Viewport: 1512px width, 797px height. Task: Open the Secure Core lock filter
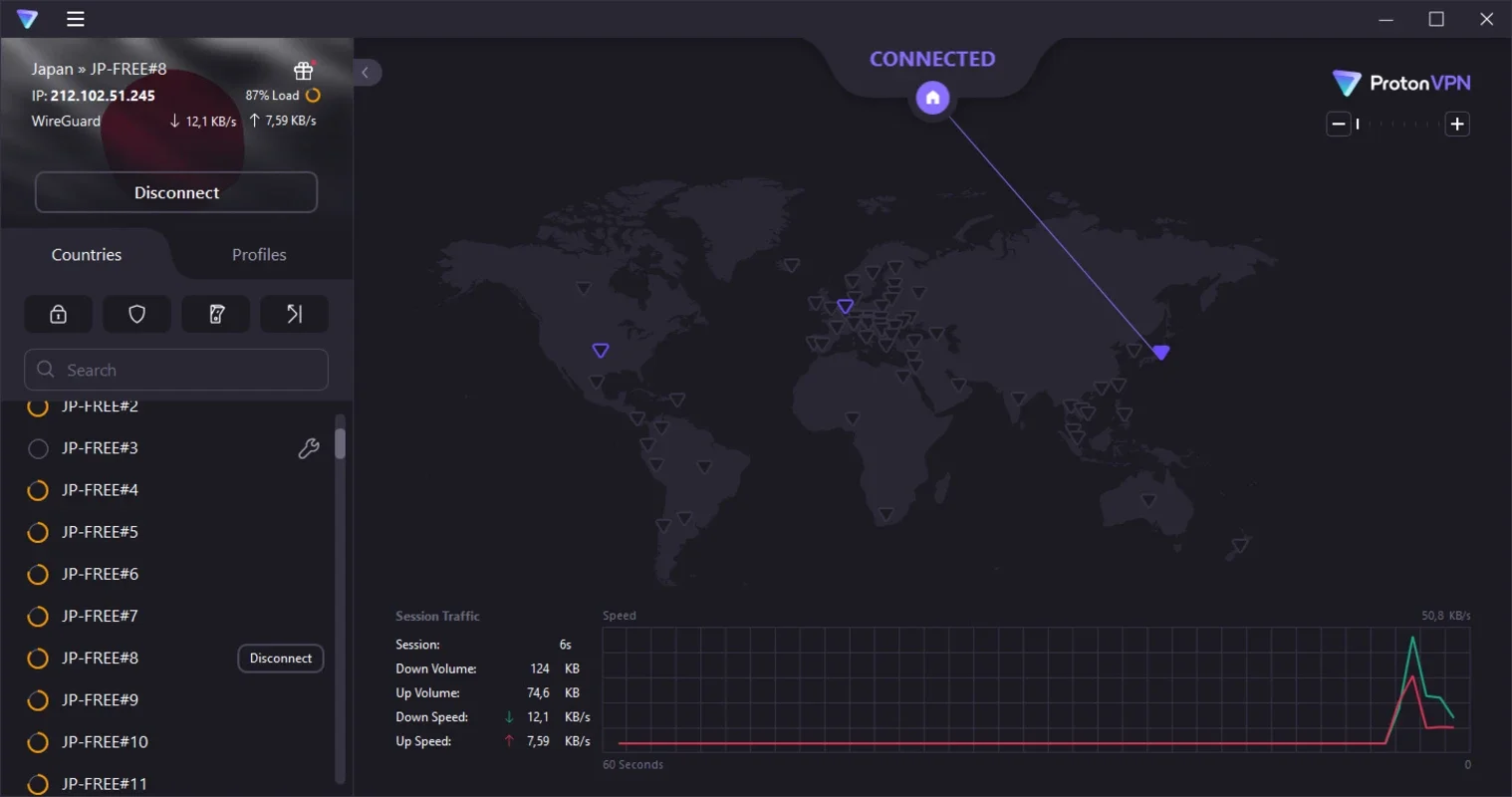pos(58,314)
